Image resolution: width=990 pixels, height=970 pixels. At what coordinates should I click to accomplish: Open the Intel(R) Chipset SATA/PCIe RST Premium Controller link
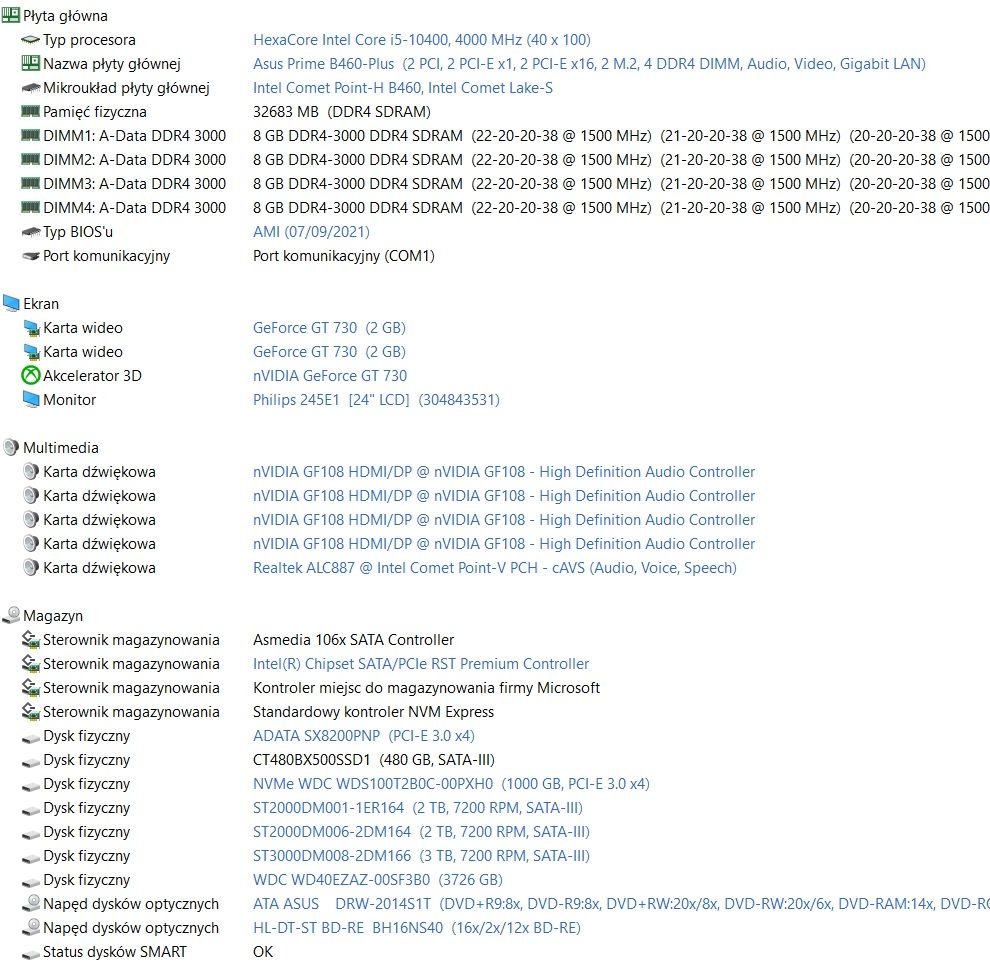[421, 664]
